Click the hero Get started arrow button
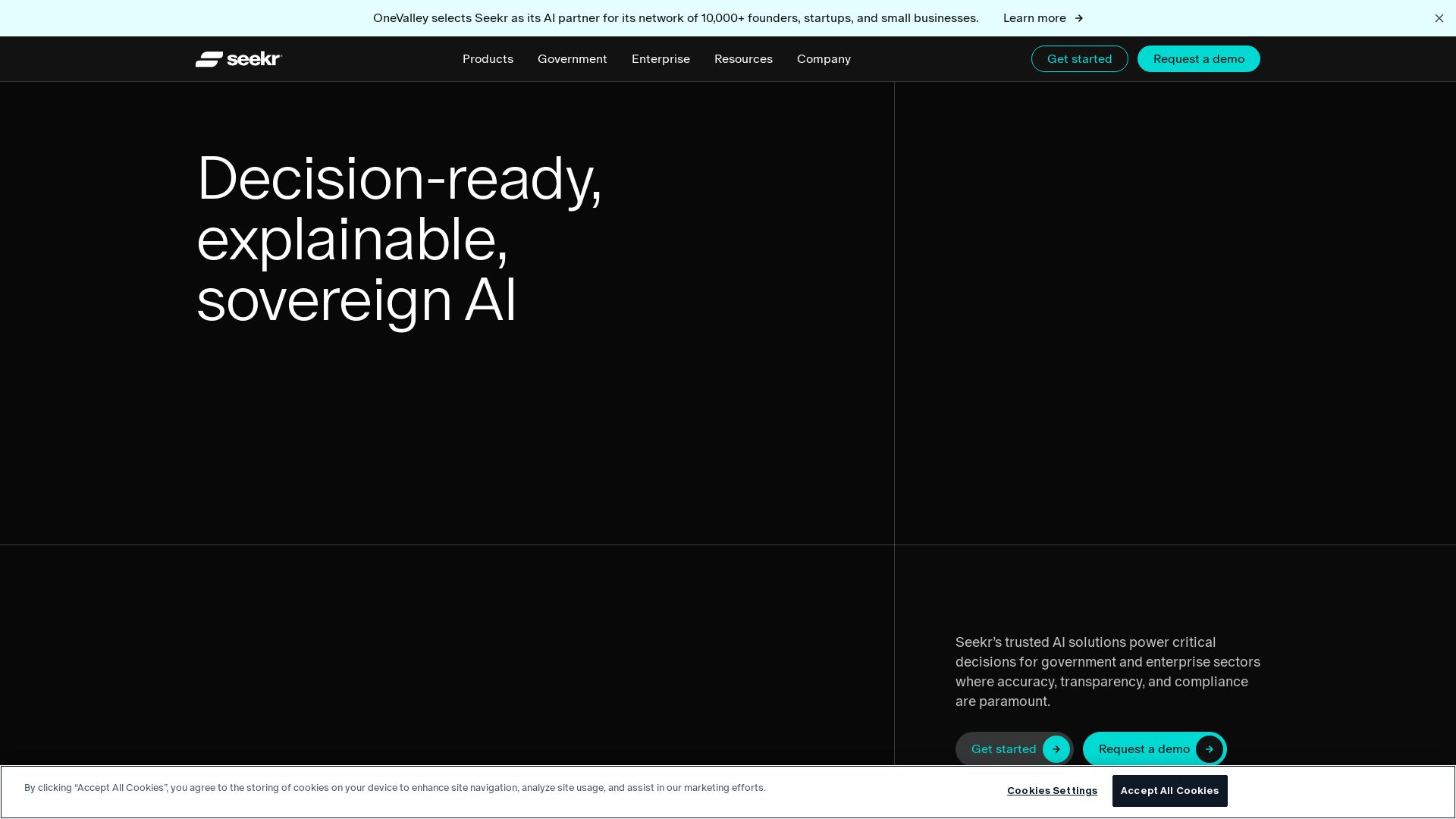This screenshot has width=1456, height=819. [1014, 749]
